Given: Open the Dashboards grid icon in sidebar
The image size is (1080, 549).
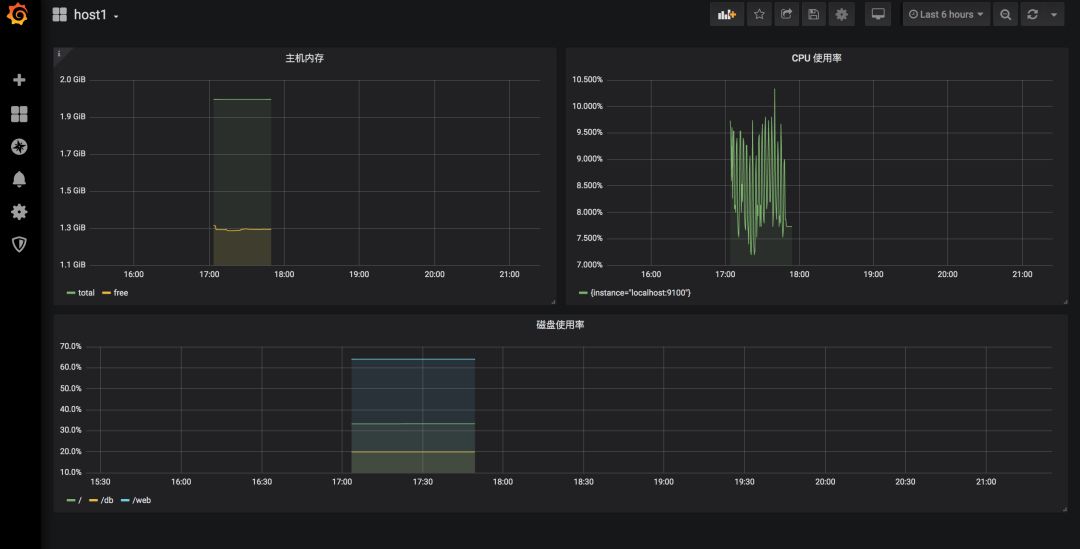Looking at the screenshot, I should point(19,114).
